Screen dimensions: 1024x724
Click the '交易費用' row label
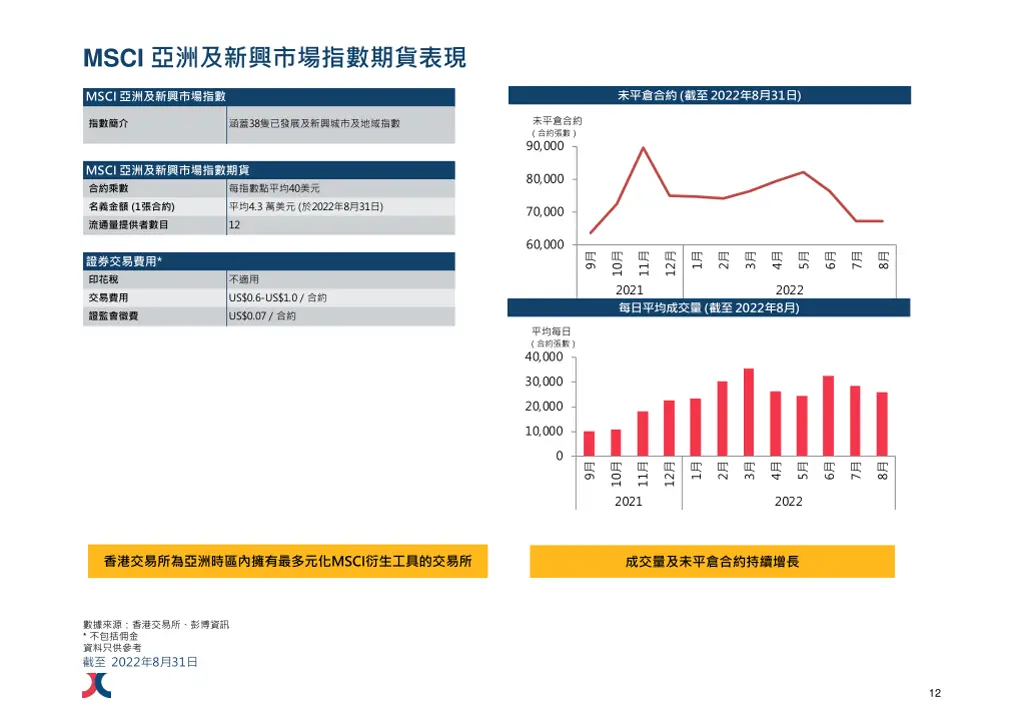[108, 298]
